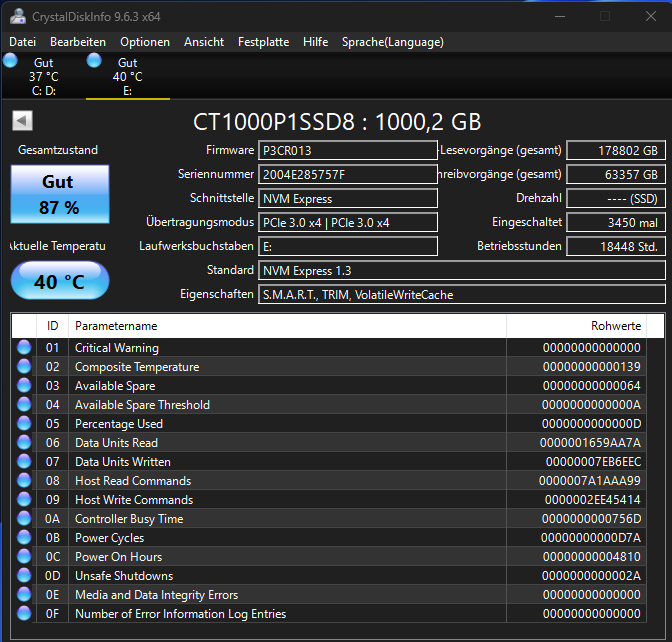Click status orb for Available Spare row
This screenshot has width=672, height=642.
(24, 385)
